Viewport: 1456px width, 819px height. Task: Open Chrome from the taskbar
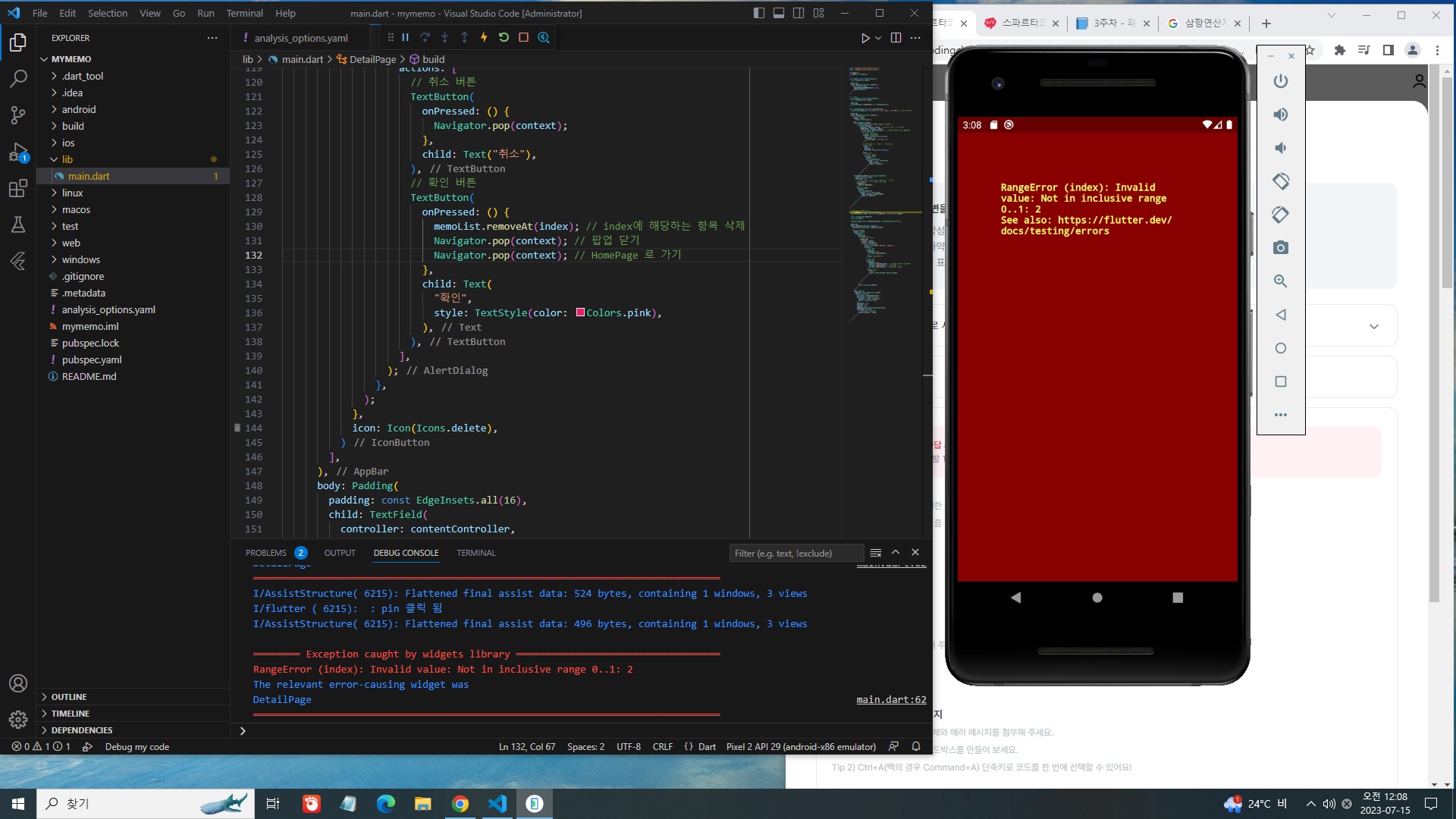tap(460, 804)
